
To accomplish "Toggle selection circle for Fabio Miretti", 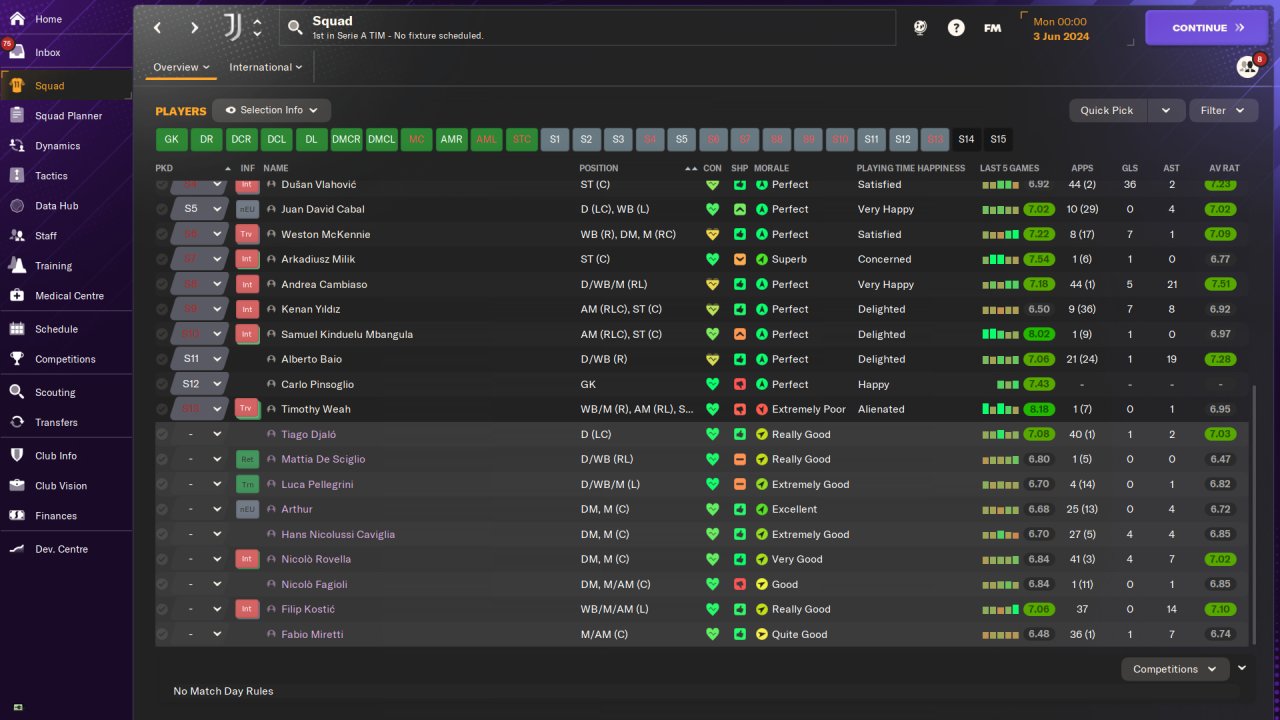I will (162, 634).
